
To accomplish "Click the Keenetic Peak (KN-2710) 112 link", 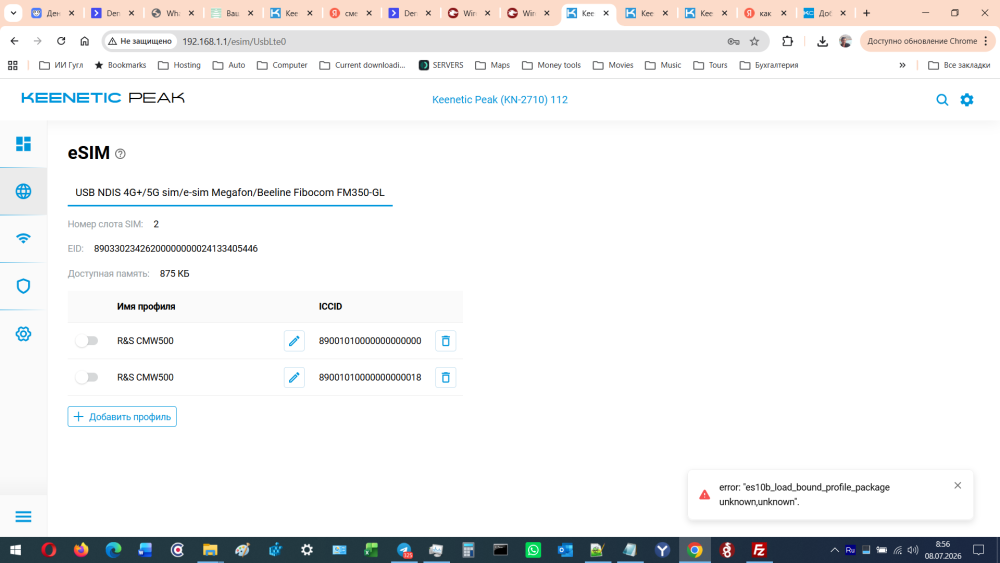I will (499, 99).
